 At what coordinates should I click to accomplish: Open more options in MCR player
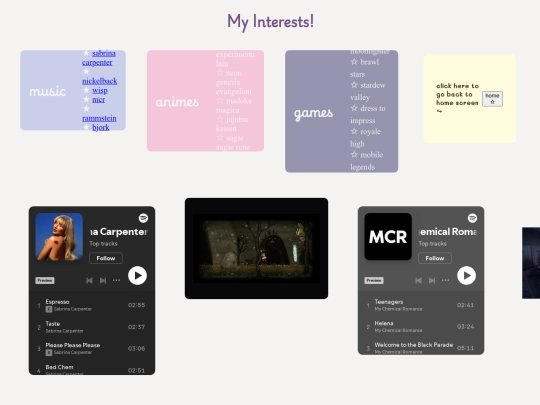[x=445, y=280]
